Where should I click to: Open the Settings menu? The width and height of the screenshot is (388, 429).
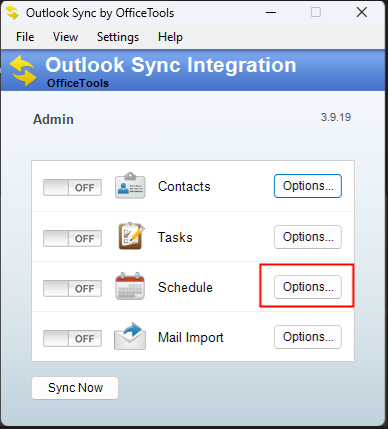click(x=118, y=37)
